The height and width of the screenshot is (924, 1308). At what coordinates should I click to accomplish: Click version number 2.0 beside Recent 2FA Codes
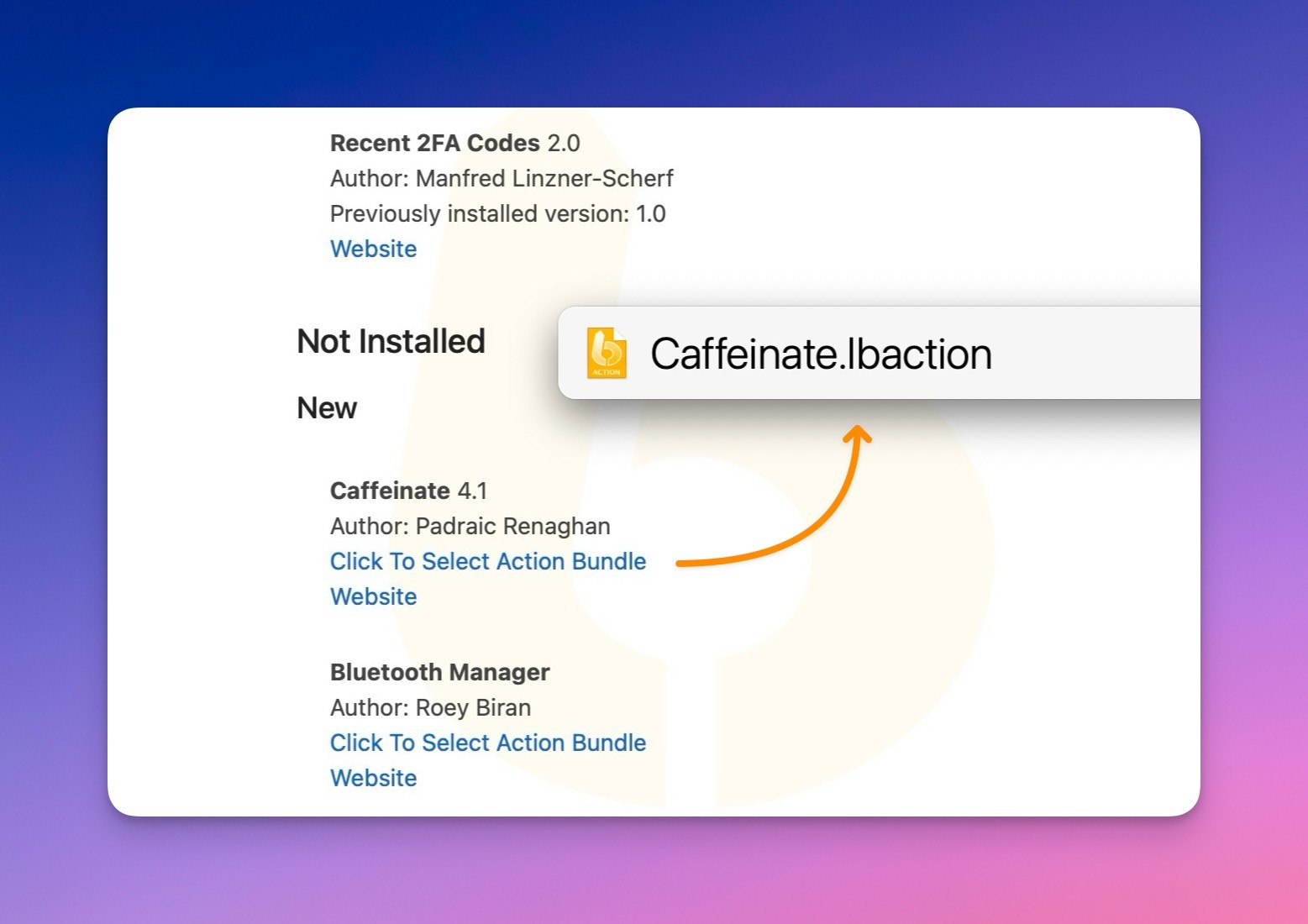pos(564,143)
